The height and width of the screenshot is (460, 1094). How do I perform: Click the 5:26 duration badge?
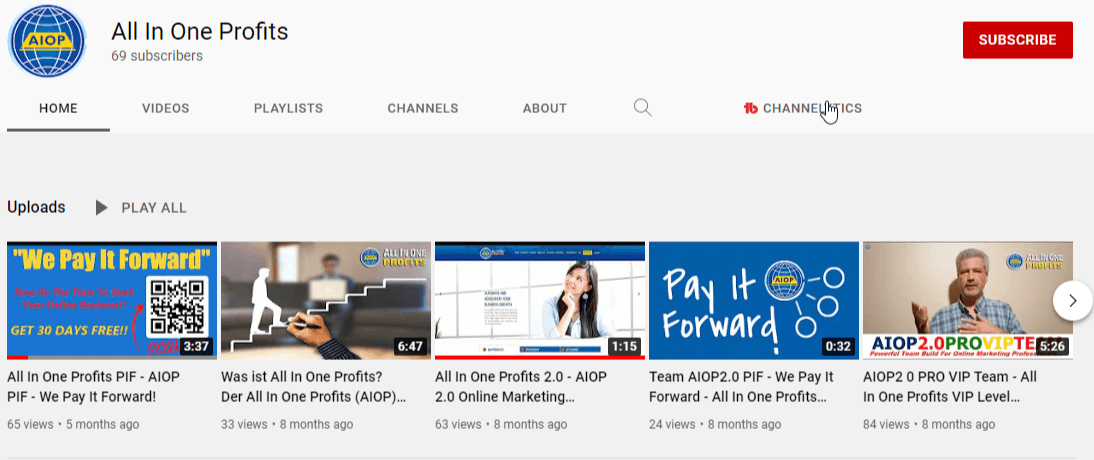click(1052, 346)
